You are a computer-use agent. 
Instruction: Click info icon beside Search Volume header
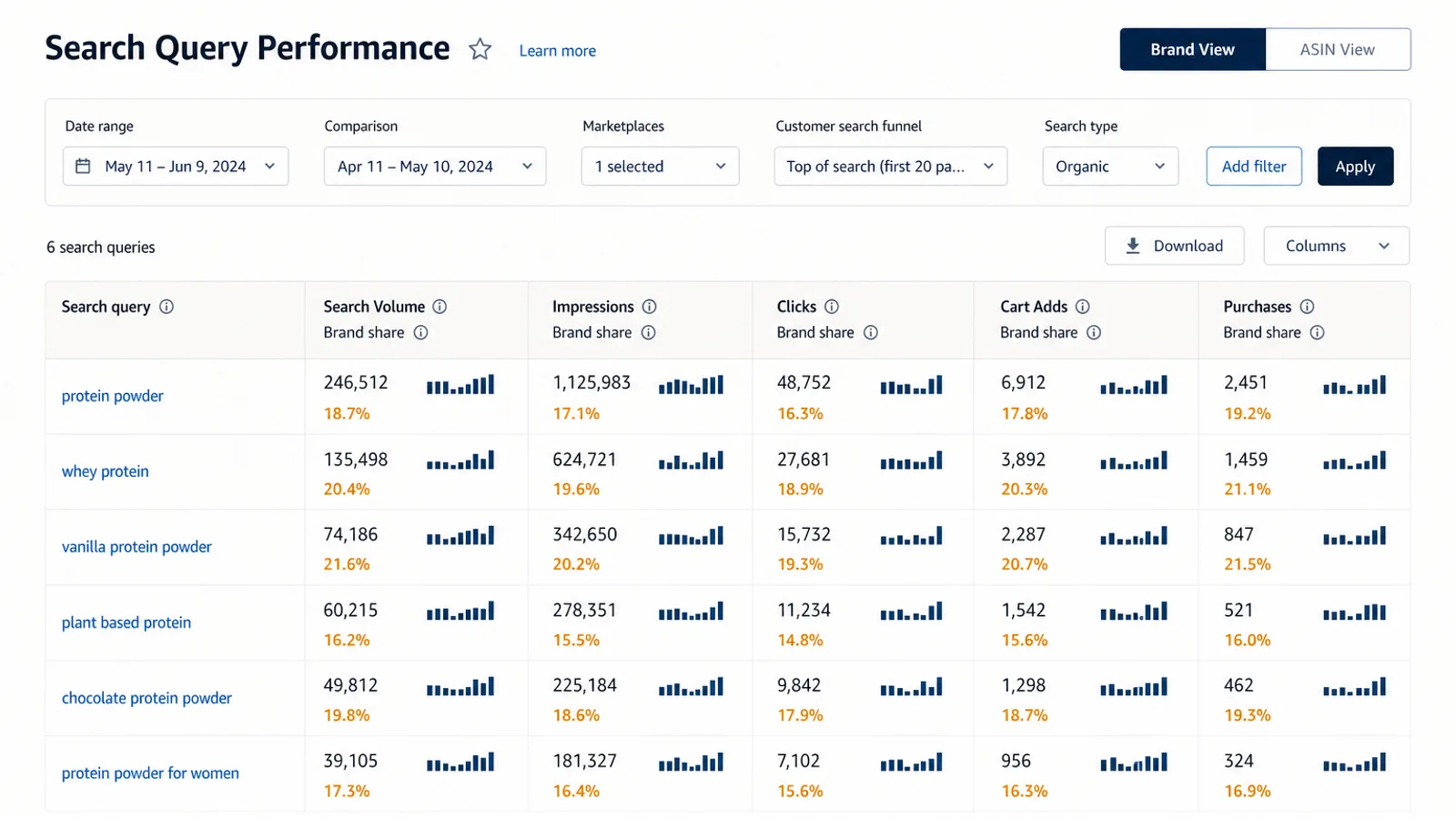440,307
